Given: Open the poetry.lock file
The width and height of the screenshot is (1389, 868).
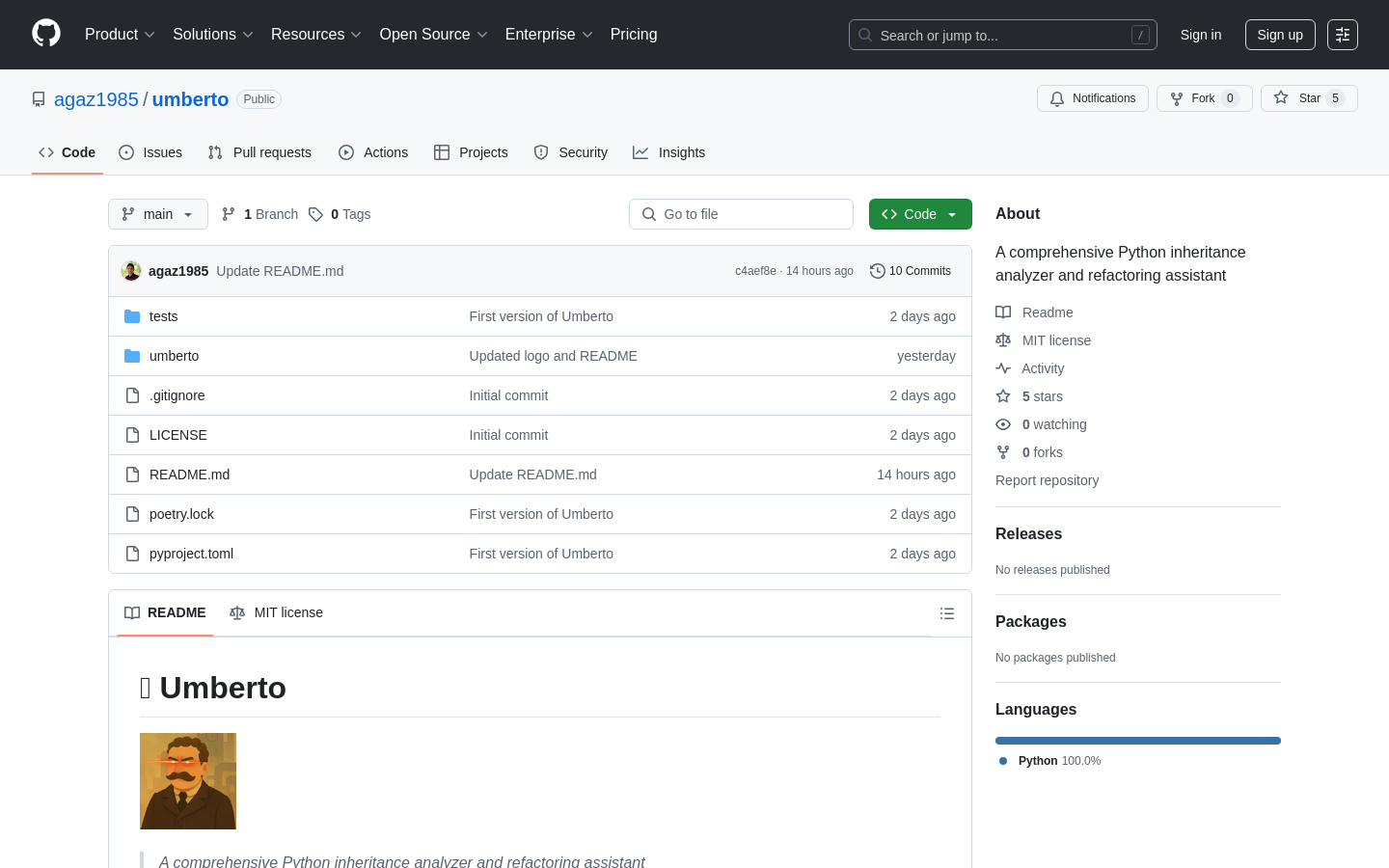Looking at the screenshot, I should (181, 514).
